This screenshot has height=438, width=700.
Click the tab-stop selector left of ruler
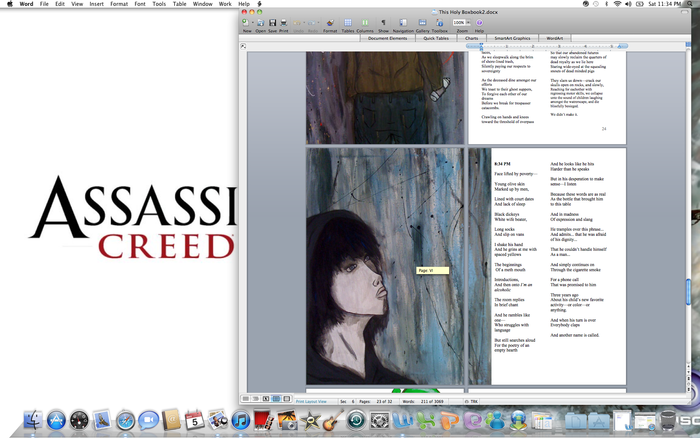(243, 46)
